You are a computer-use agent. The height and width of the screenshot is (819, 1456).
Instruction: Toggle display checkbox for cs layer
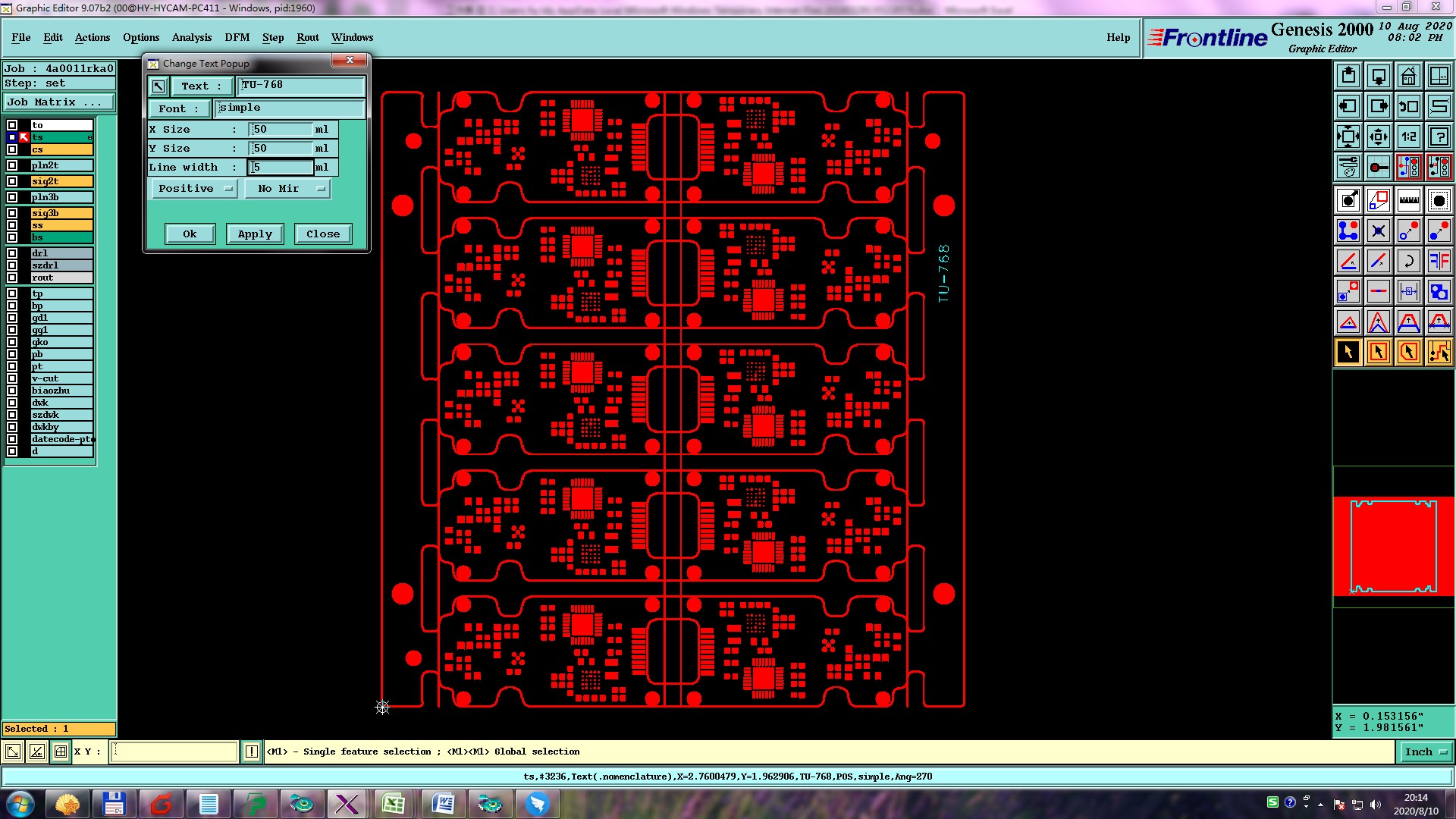coord(12,149)
